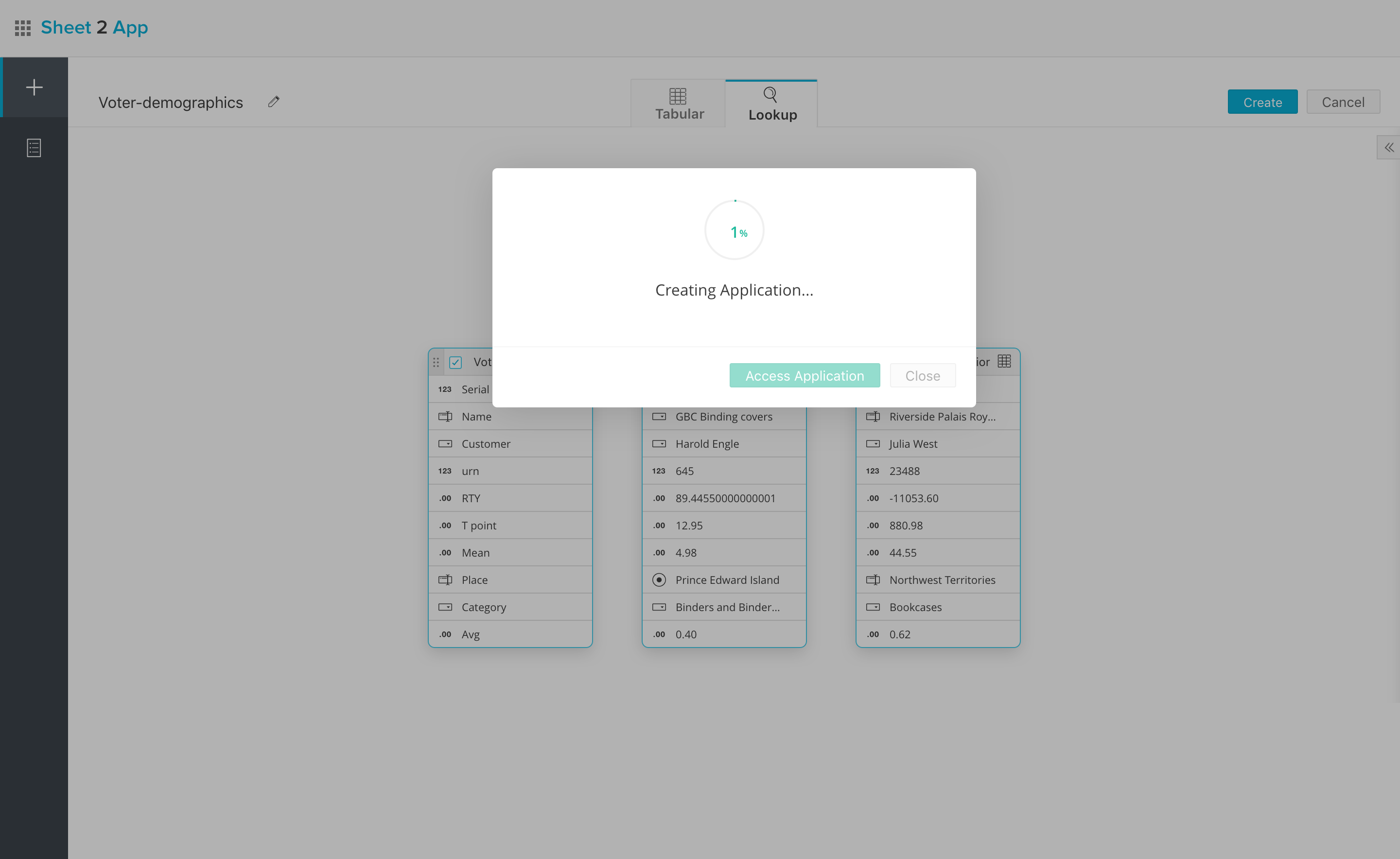Image resolution: width=1400 pixels, height=859 pixels.
Task: Click the Voter-demographics project name
Action: click(x=171, y=102)
